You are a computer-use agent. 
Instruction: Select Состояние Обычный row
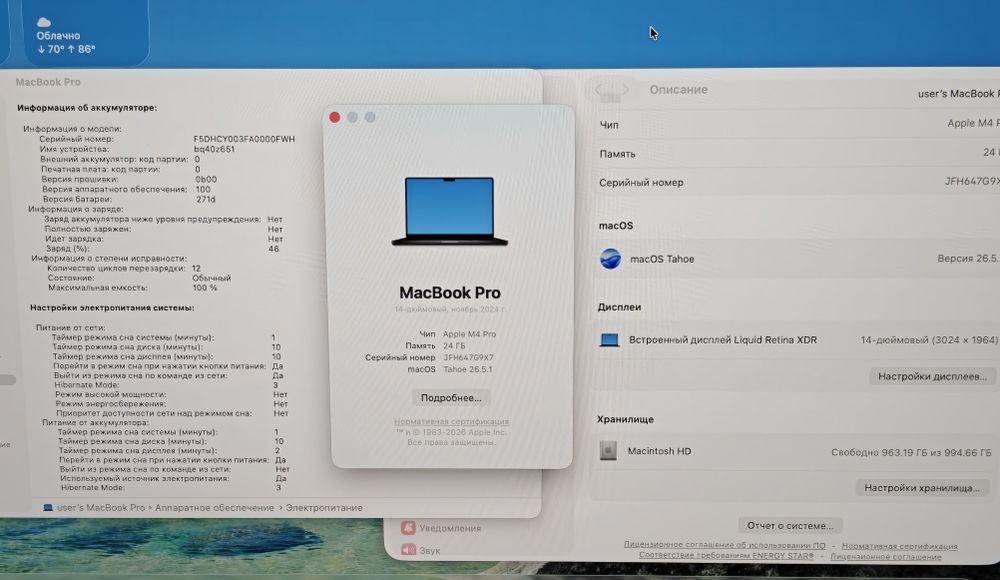click(x=140, y=278)
